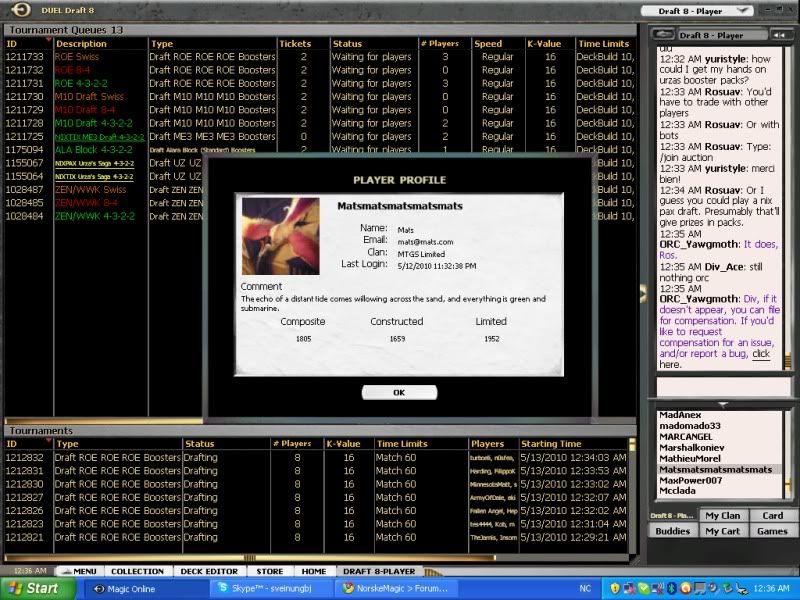
Task: Select the Games button
Action: [772, 531]
